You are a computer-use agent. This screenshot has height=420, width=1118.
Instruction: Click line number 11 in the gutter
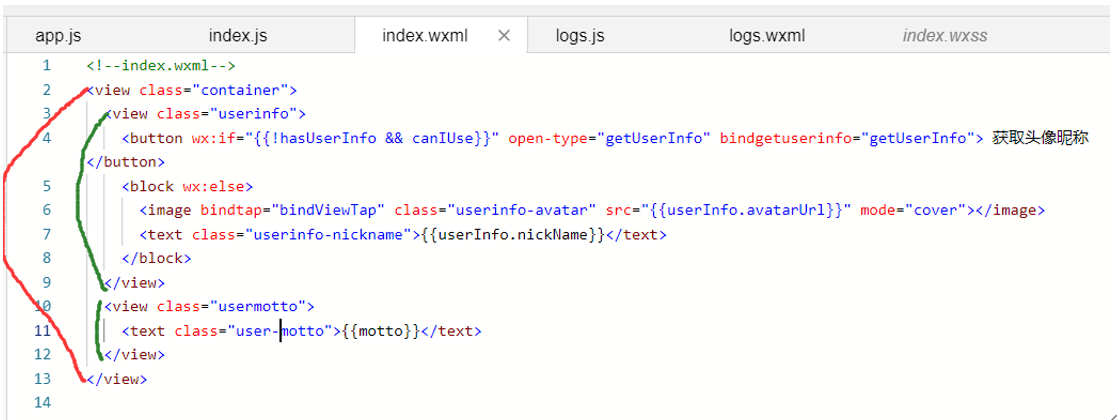click(x=43, y=330)
